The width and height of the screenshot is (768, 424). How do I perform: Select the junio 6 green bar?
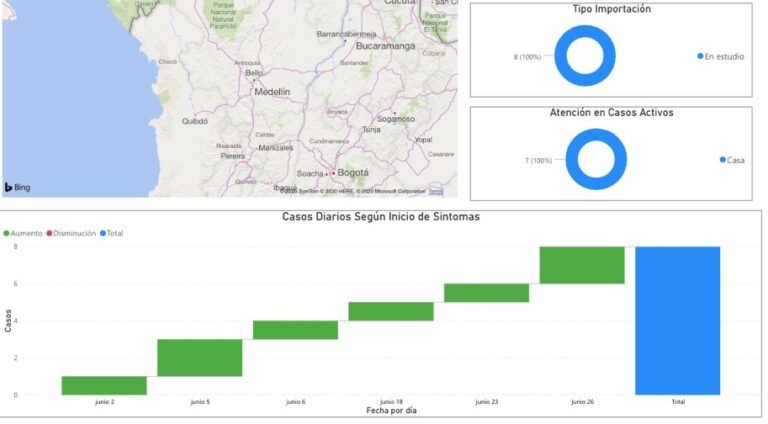295,330
